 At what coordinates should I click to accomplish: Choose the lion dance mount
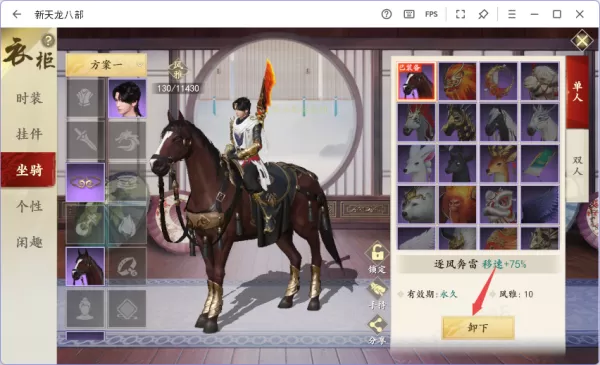pyautogui.click(x=499, y=205)
